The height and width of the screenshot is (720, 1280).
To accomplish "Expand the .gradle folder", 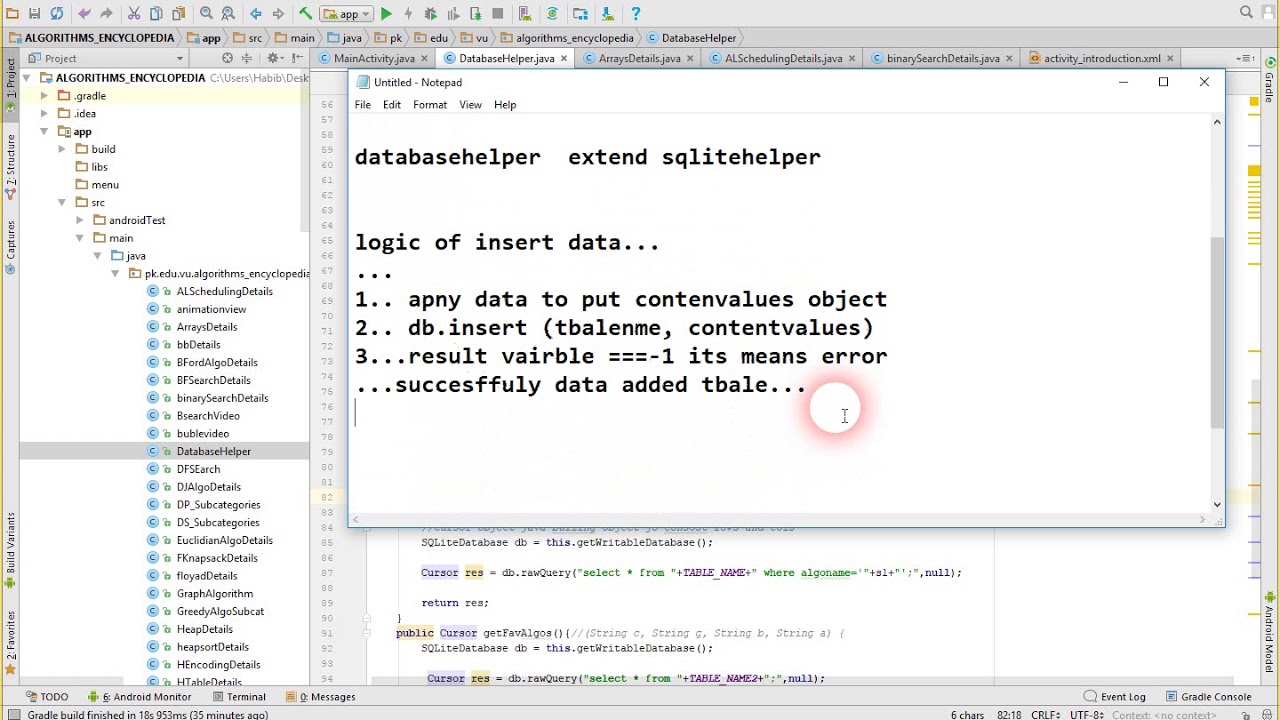I will pos(44,96).
